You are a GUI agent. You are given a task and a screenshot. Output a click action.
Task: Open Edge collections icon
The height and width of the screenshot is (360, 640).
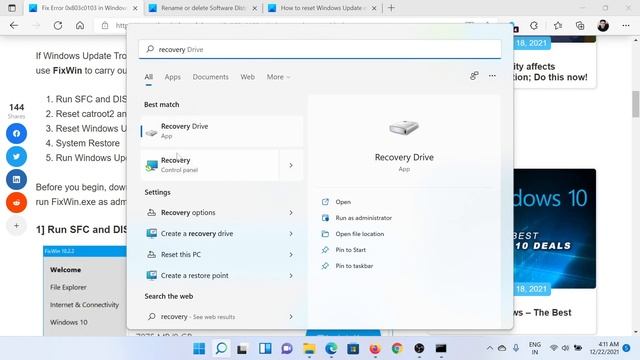click(580, 26)
